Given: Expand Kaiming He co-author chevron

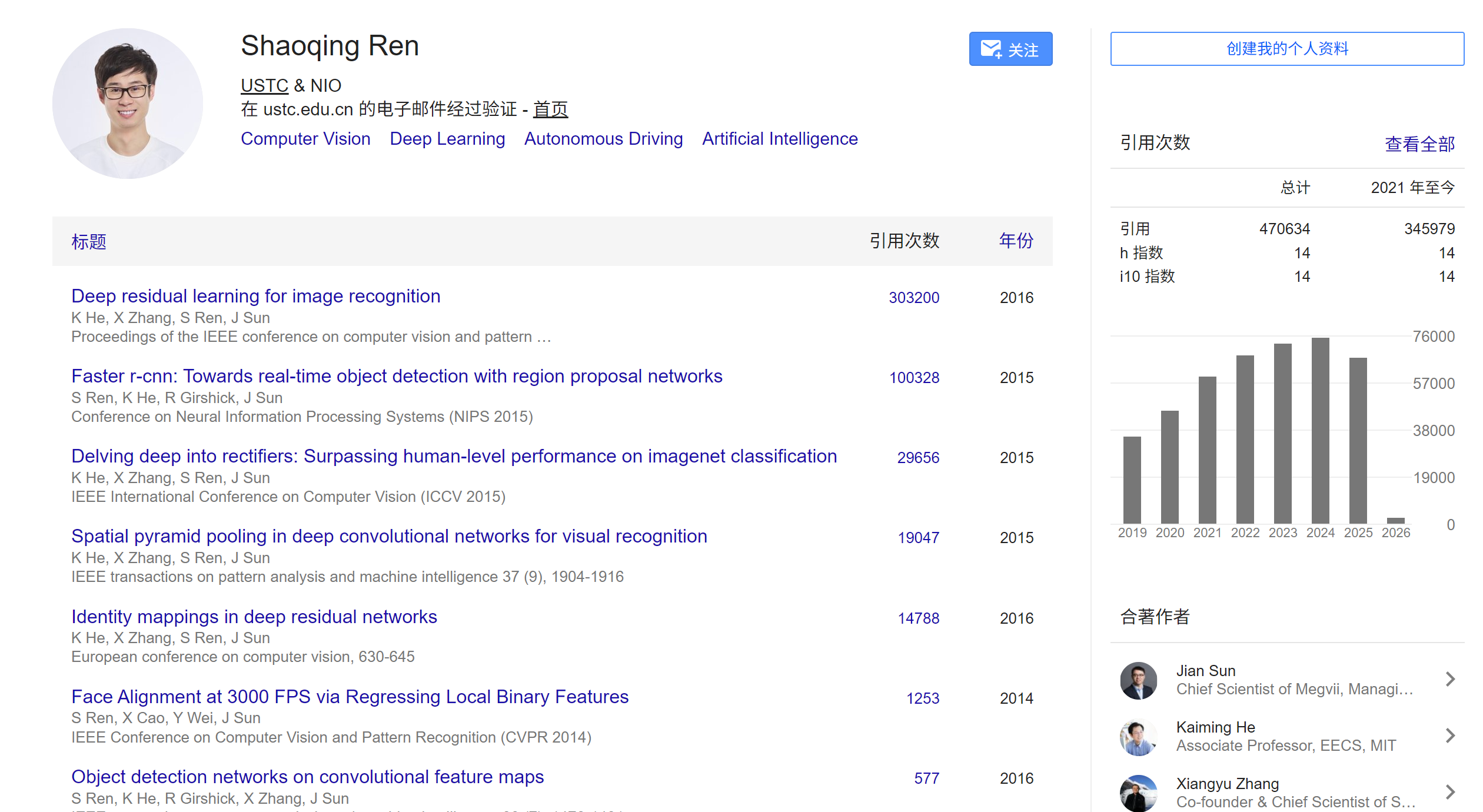Looking at the screenshot, I should click(1450, 736).
